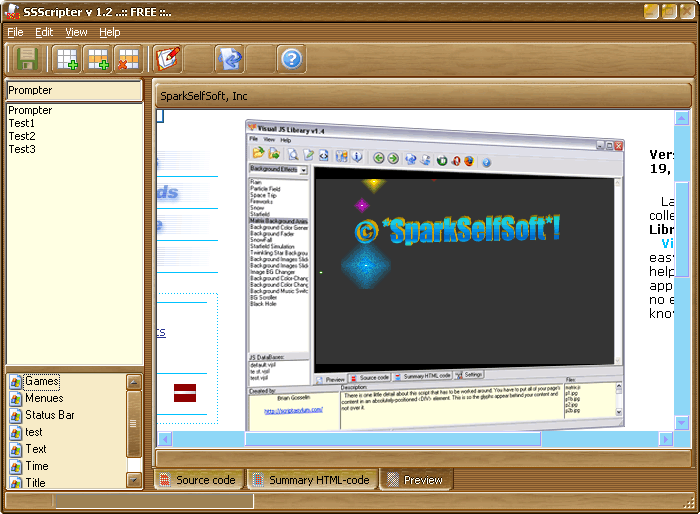Open the View menu

tap(76, 32)
